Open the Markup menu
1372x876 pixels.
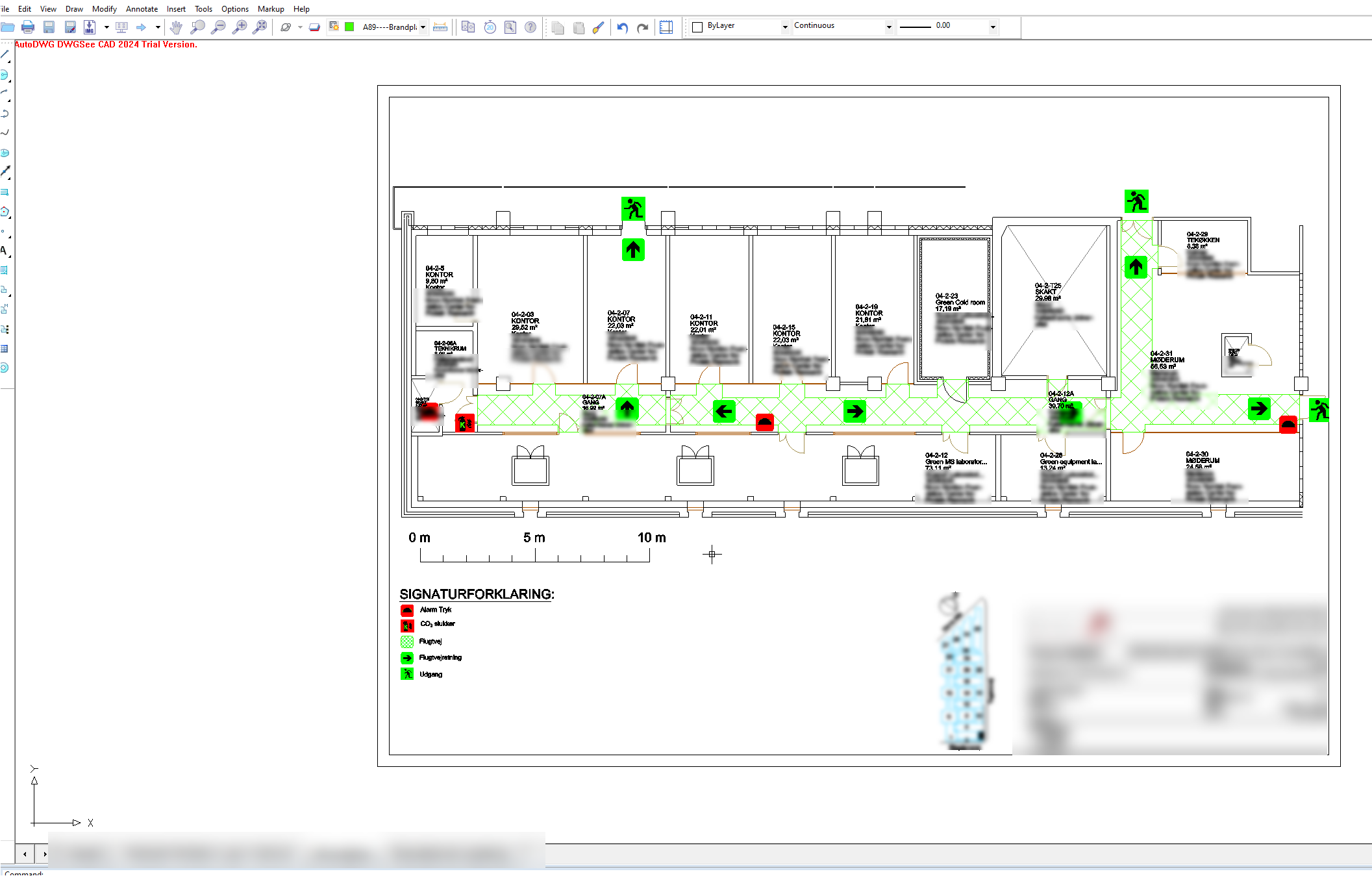pyautogui.click(x=271, y=9)
